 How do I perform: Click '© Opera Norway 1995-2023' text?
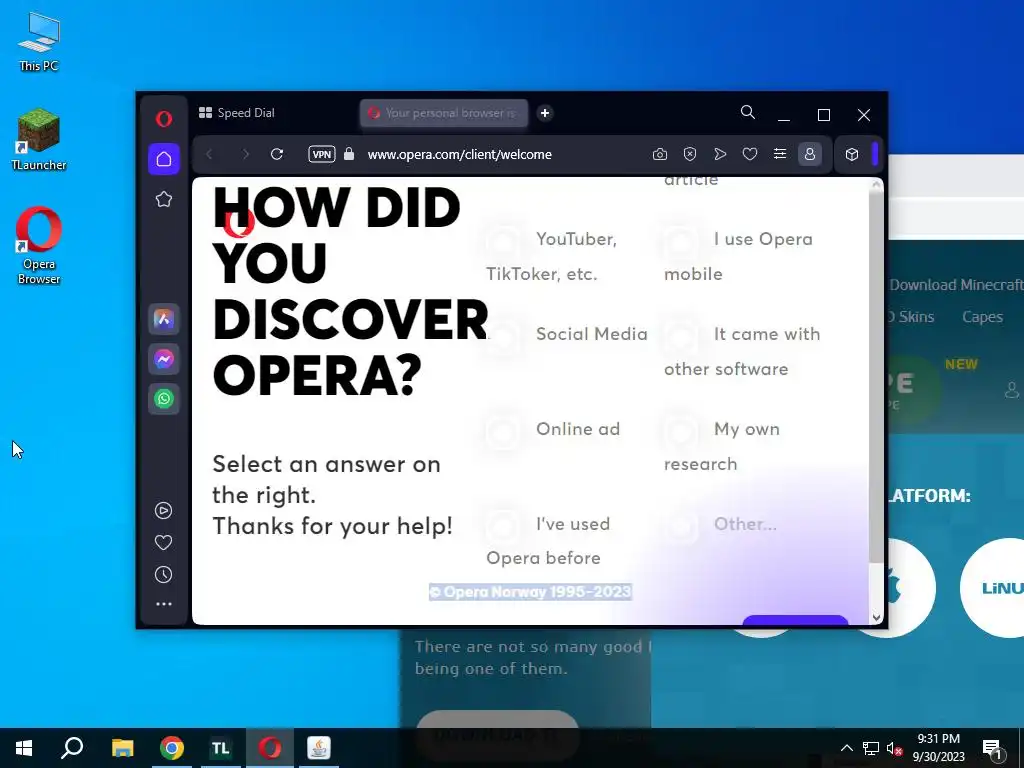tap(530, 592)
